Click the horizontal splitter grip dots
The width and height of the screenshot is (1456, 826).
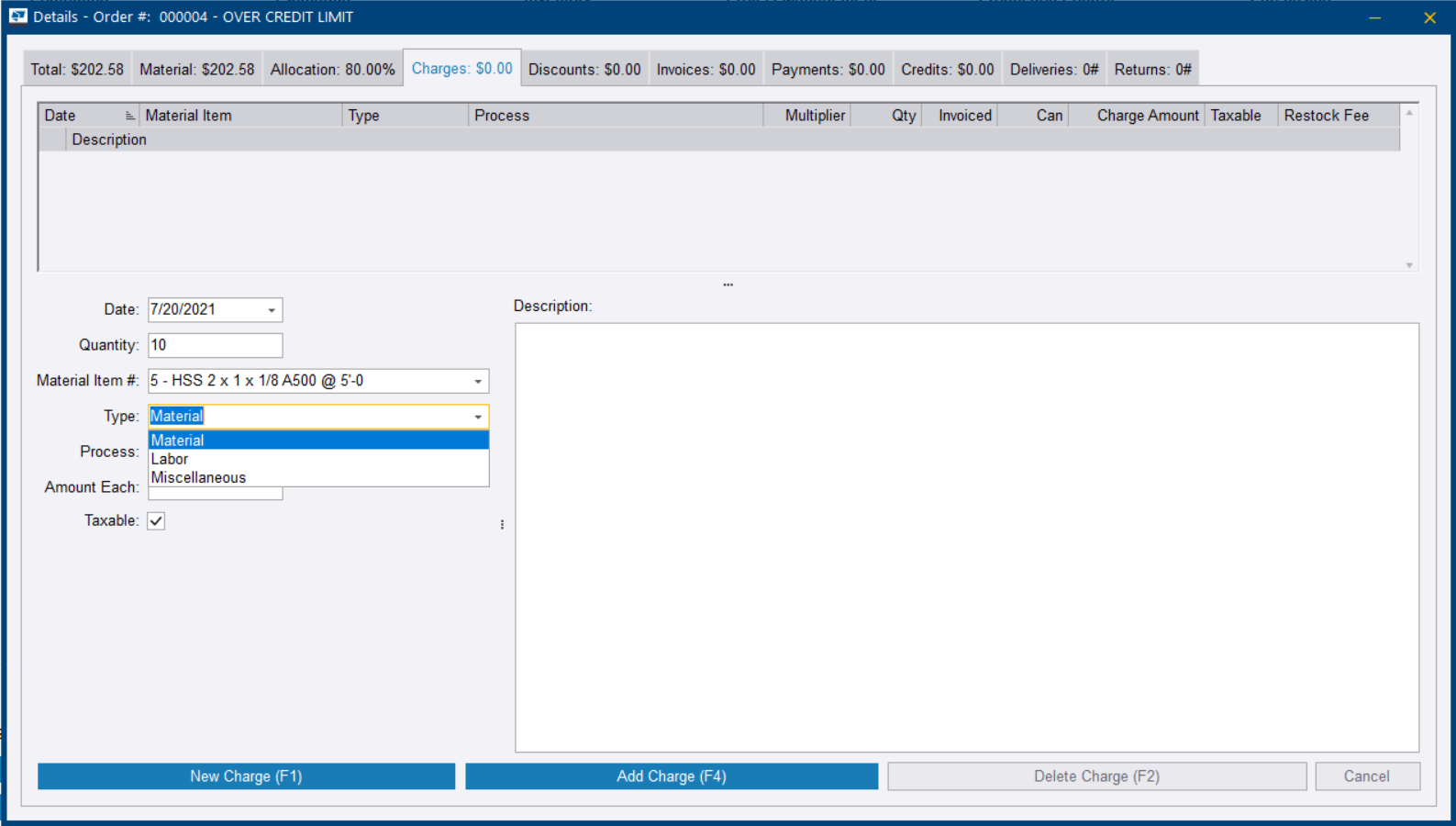tap(728, 285)
